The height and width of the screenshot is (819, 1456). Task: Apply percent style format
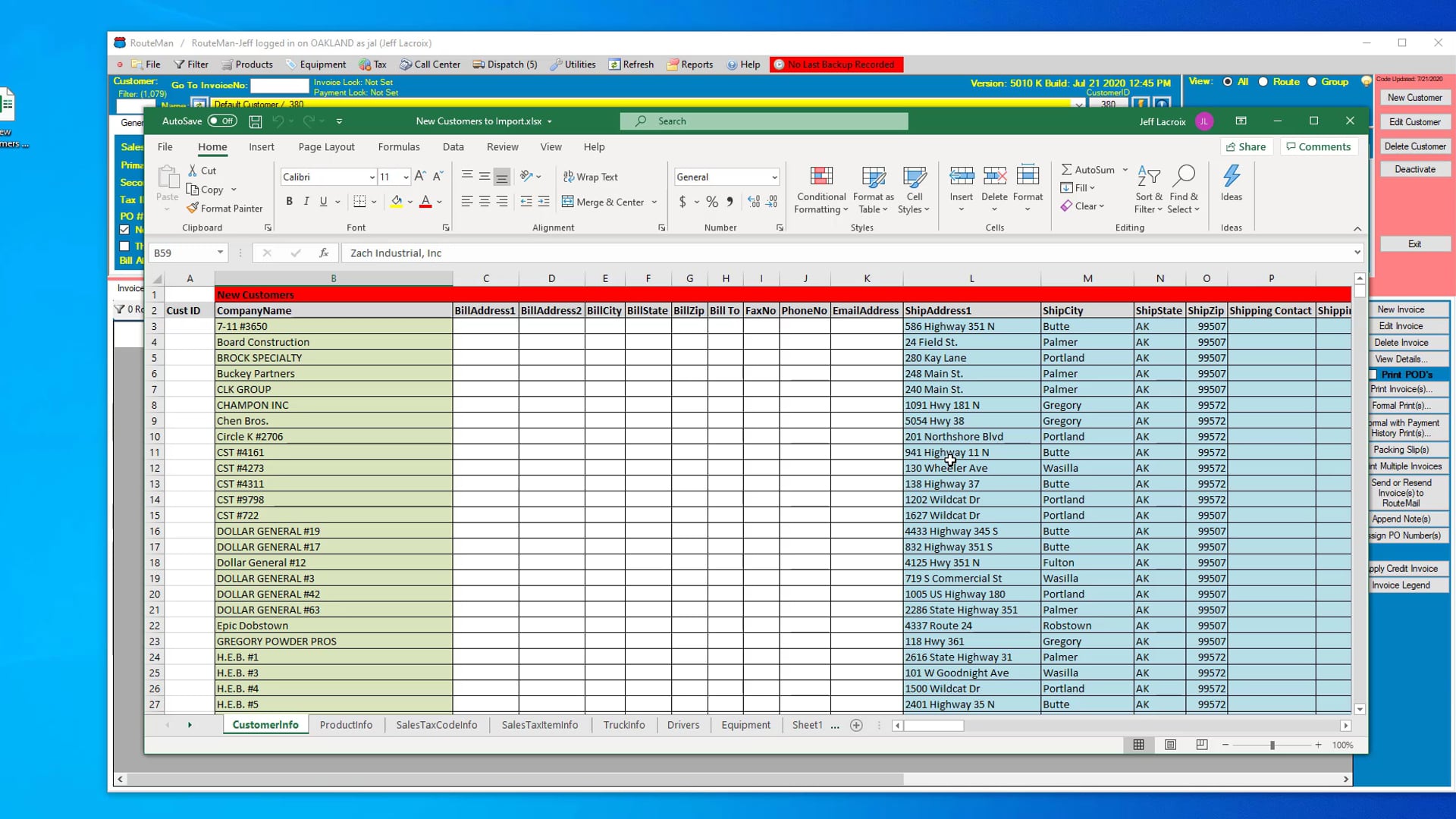(712, 202)
